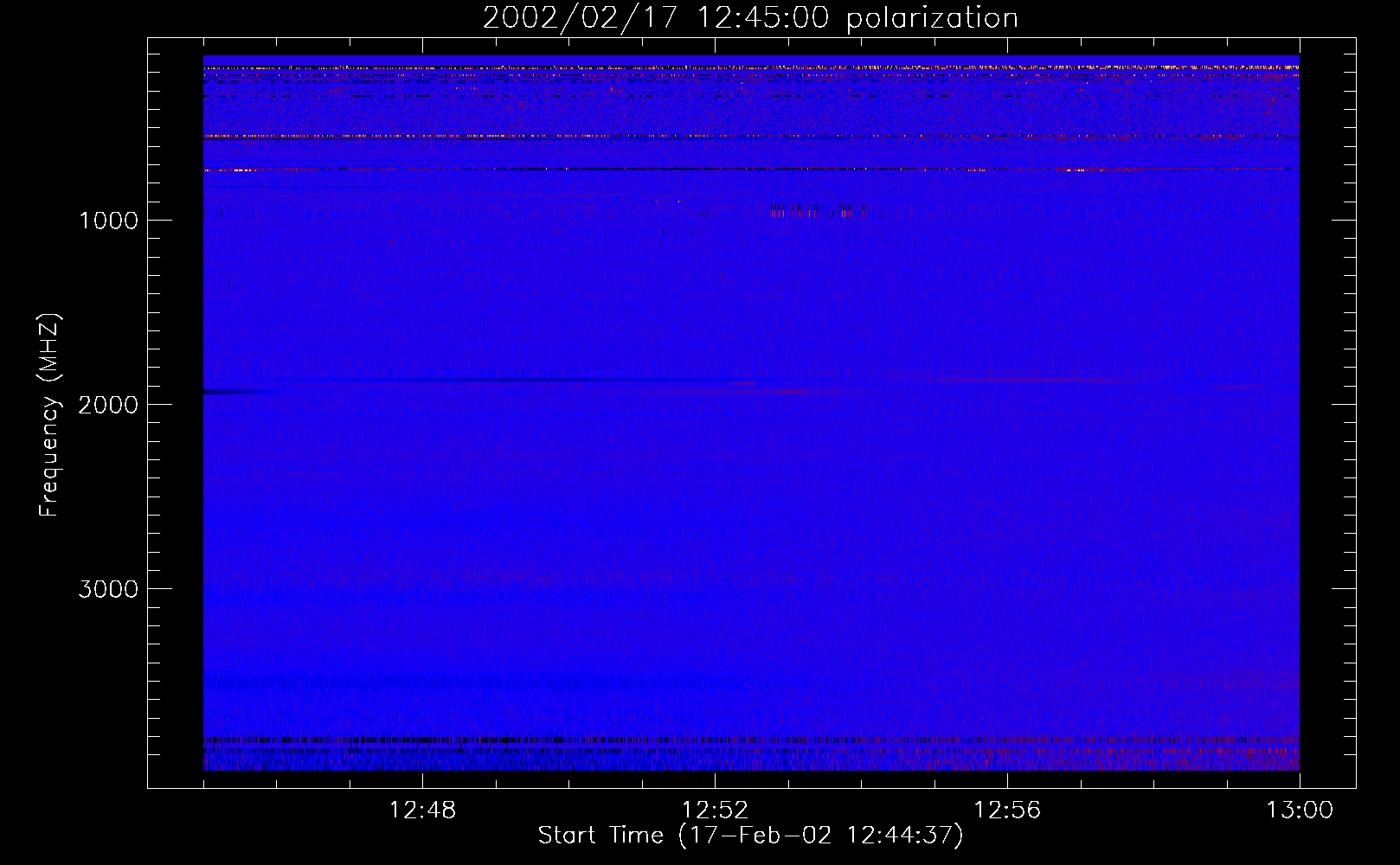
Task: Click the 12:48 time tick label
Action: 422,811
